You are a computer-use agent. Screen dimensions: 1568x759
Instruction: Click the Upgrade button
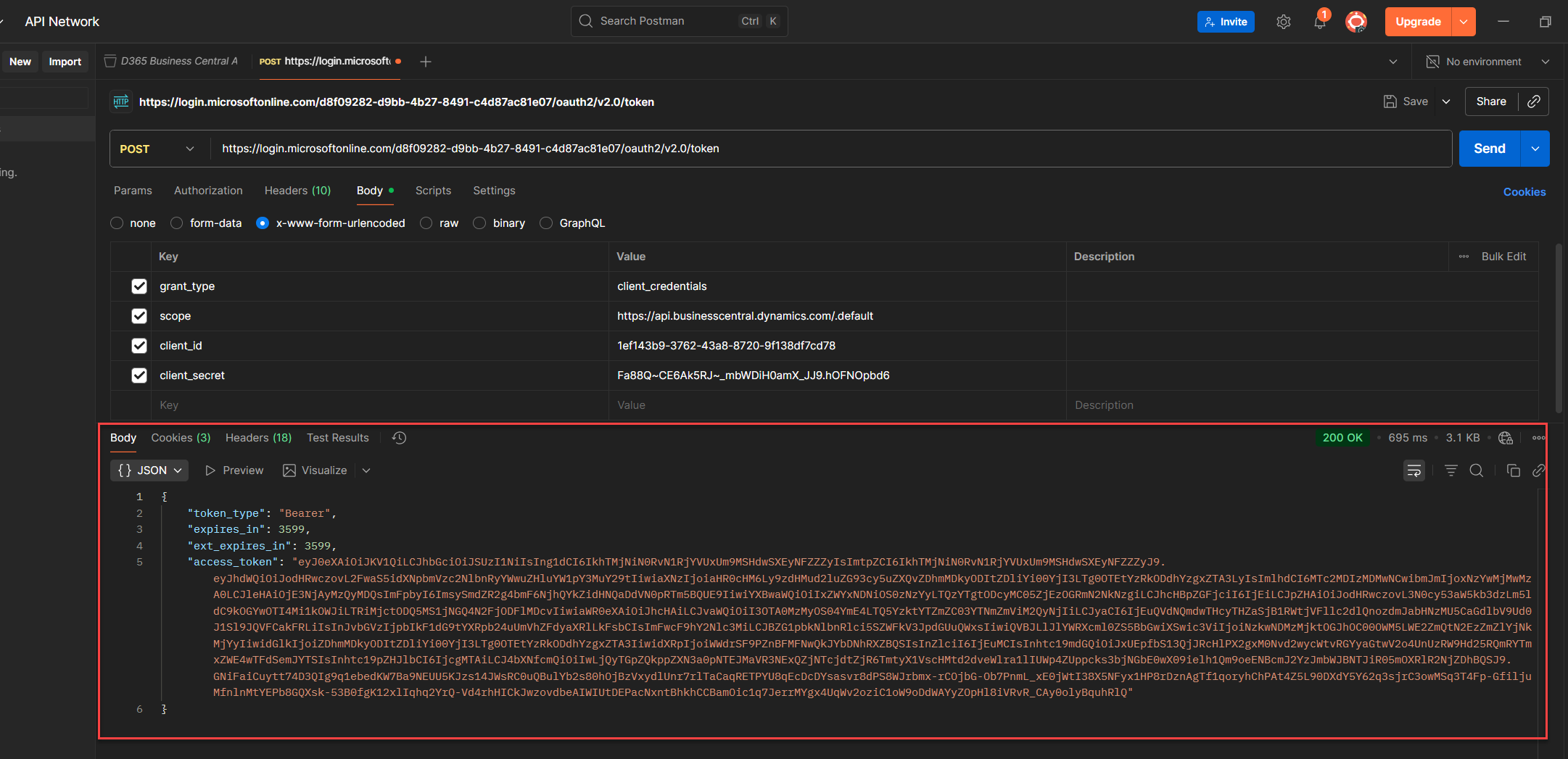click(1418, 22)
